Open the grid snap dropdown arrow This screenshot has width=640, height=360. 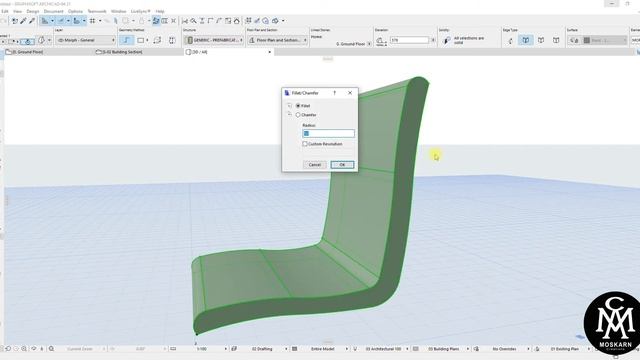pos(100,20)
